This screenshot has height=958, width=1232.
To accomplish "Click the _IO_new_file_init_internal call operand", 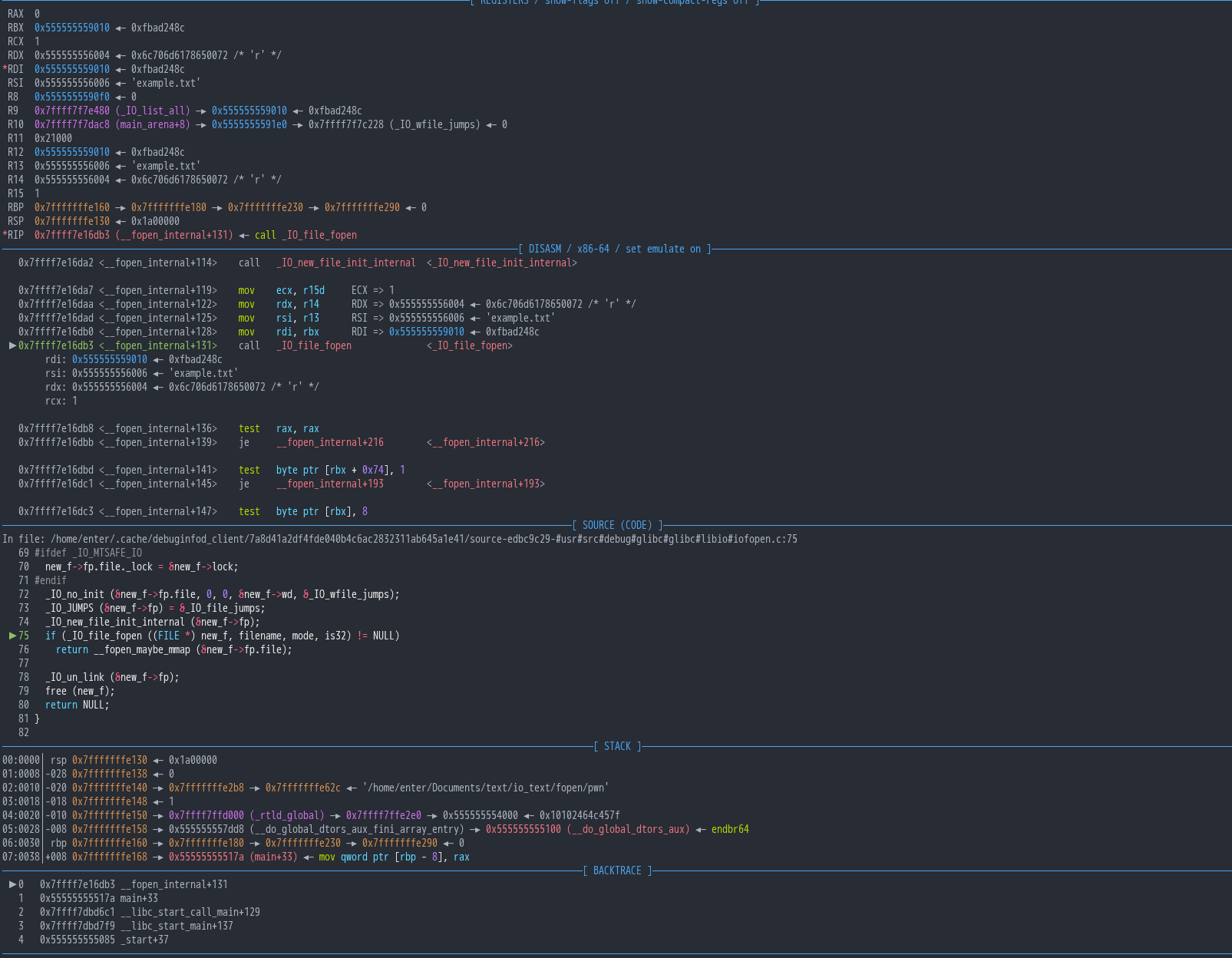I will click(x=346, y=263).
